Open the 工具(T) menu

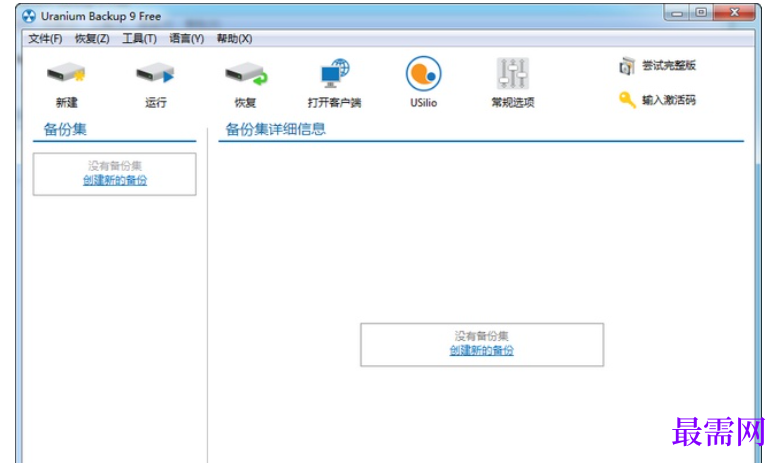click(140, 38)
